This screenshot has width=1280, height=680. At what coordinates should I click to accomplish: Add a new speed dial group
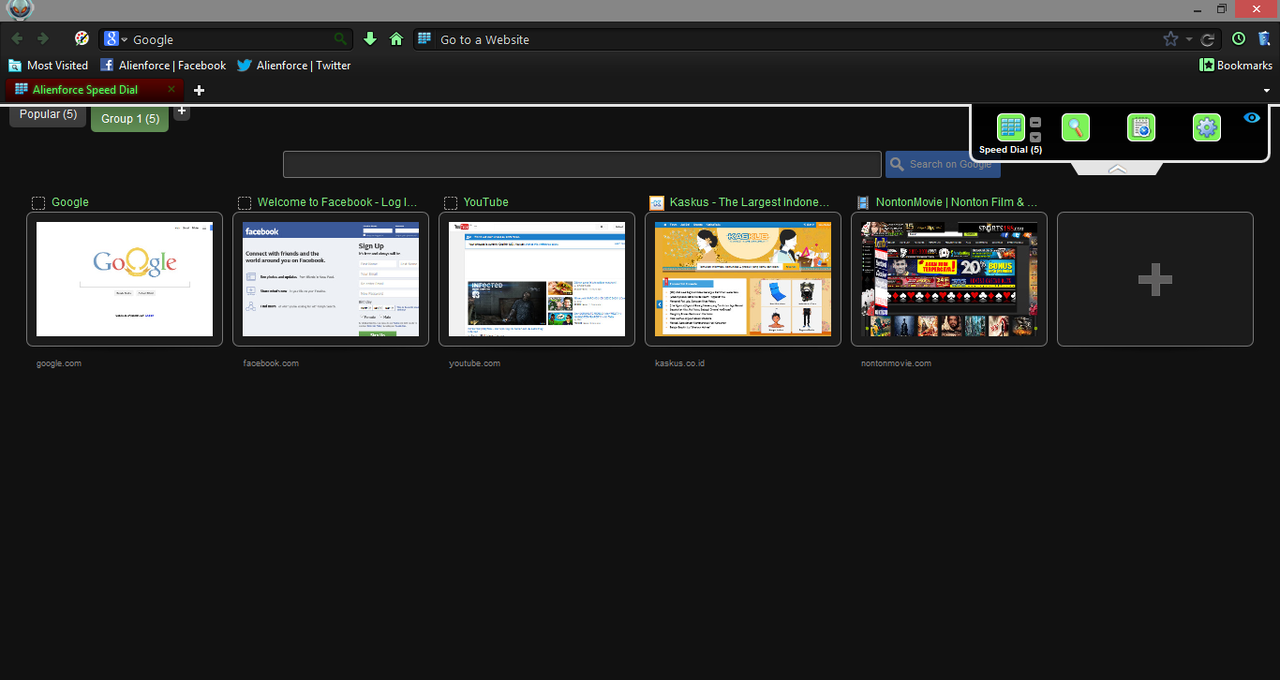pos(181,111)
